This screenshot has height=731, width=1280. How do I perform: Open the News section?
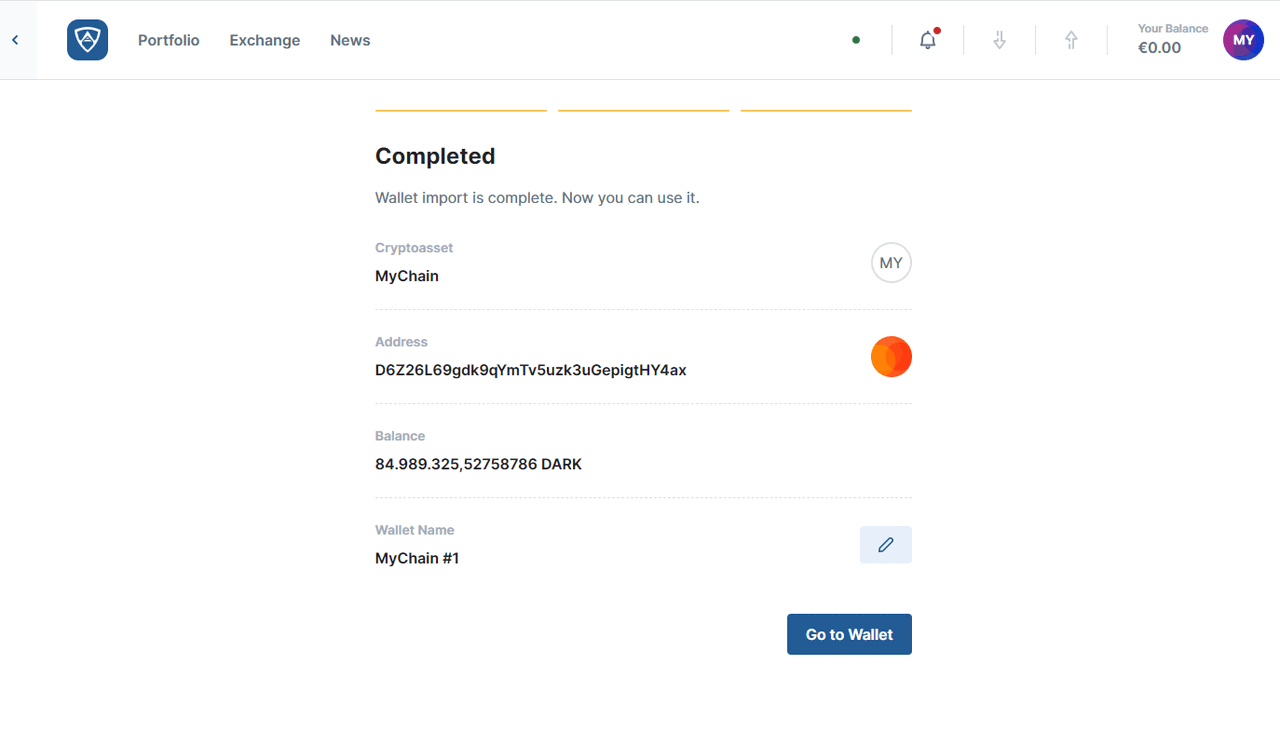[x=350, y=40]
